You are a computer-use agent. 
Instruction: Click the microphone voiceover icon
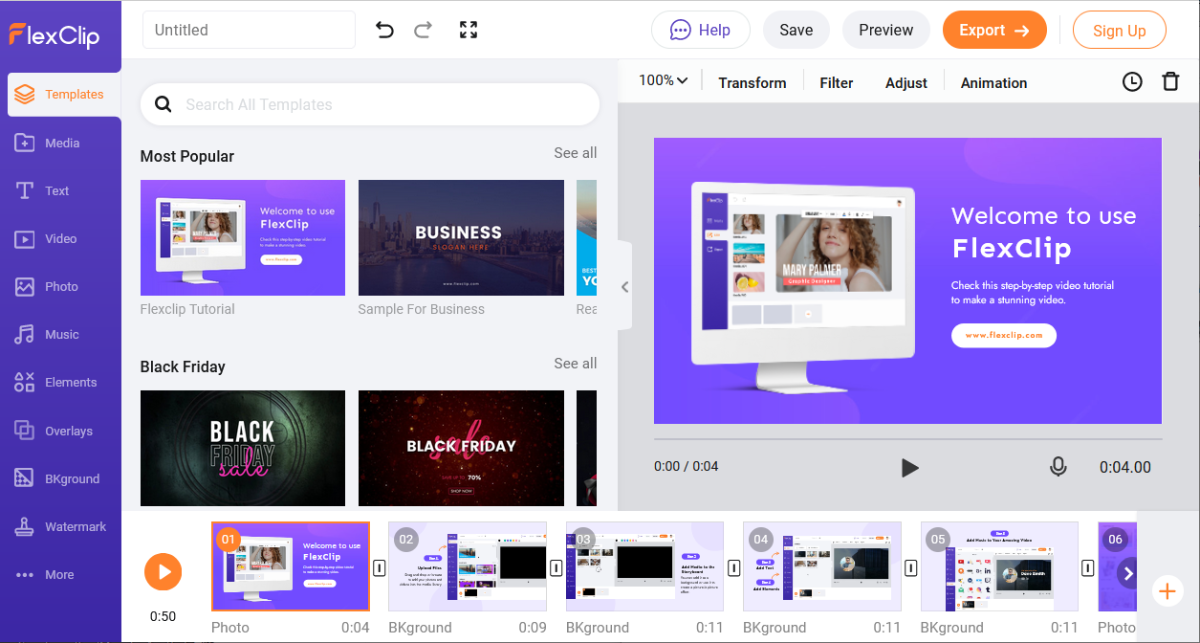coord(1057,467)
